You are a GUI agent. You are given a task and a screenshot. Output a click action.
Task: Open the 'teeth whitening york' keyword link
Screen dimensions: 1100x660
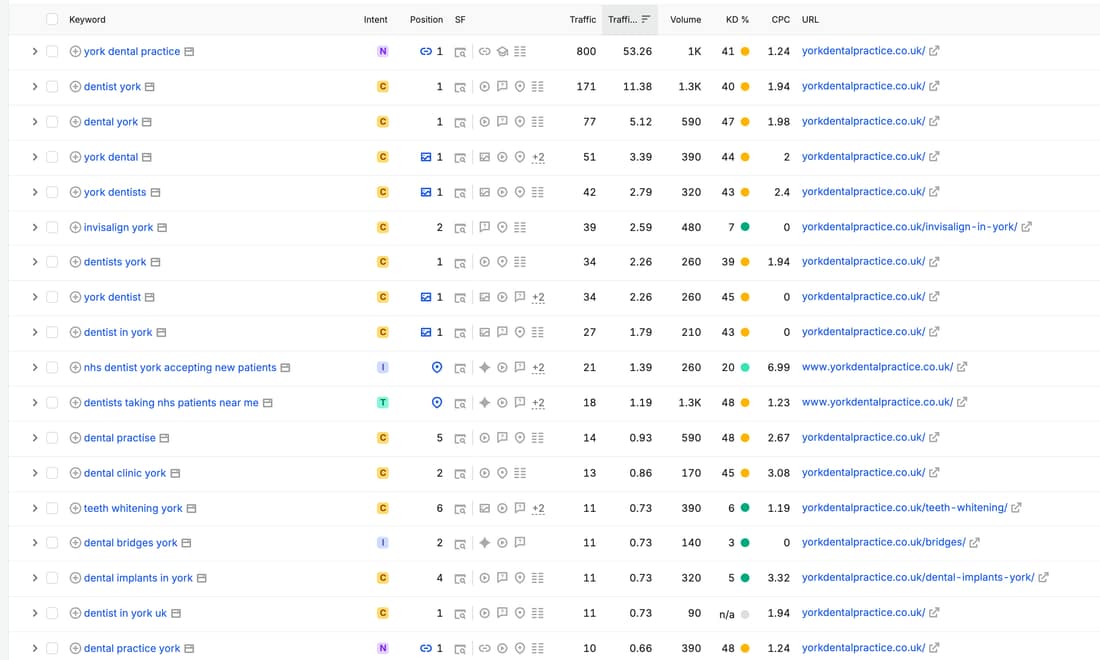(x=133, y=509)
